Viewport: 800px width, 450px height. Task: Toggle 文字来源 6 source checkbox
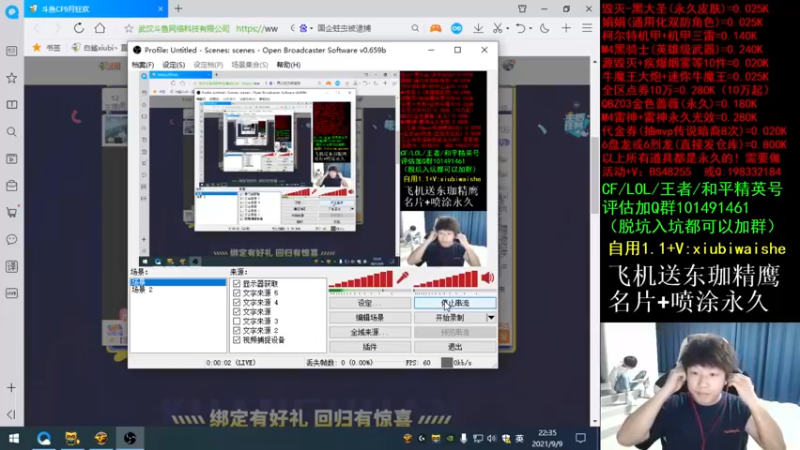(x=237, y=293)
